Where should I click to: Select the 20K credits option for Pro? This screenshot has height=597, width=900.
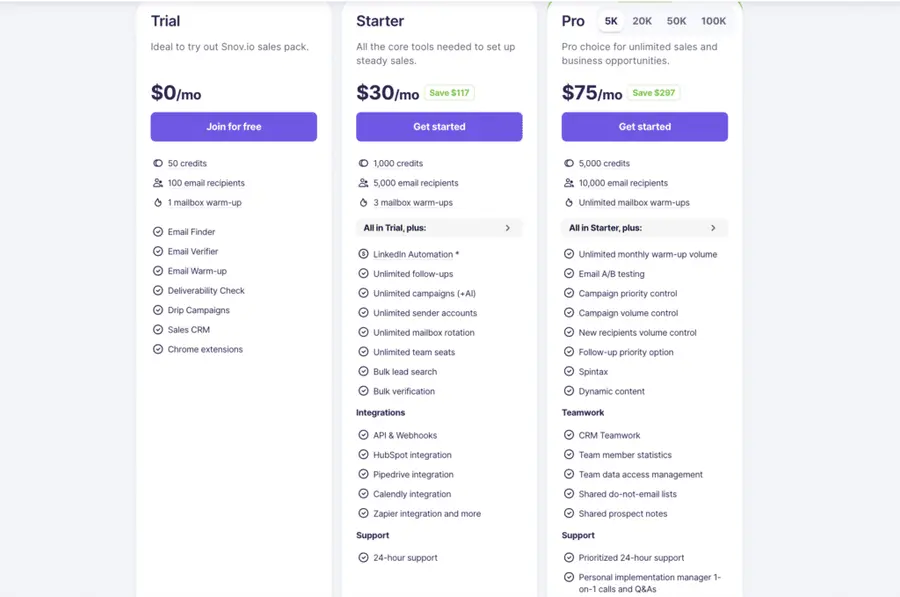coord(641,20)
